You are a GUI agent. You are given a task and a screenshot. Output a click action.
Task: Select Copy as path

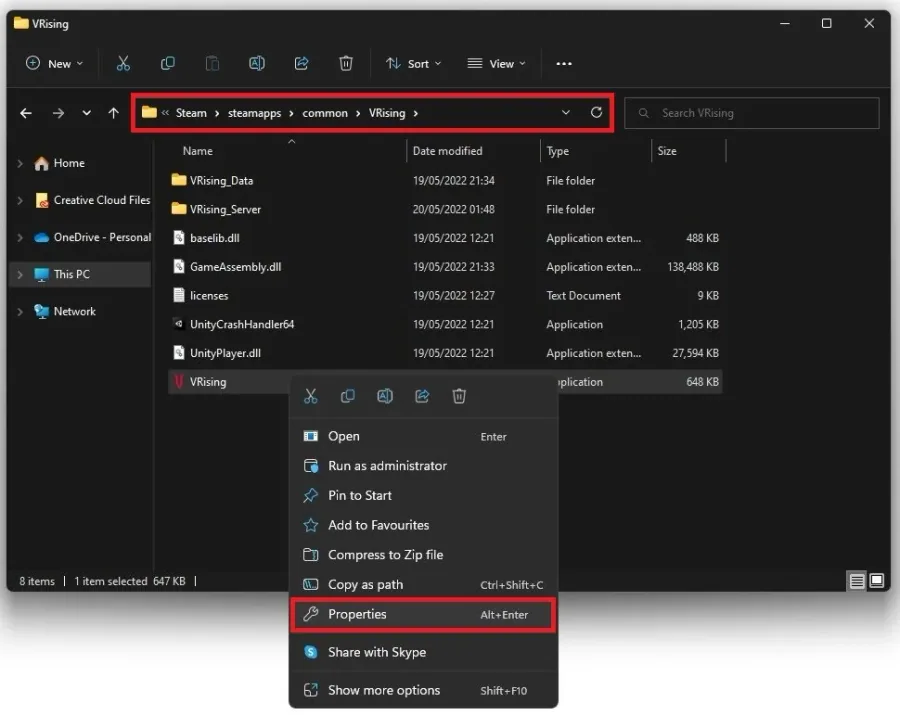(x=423, y=585)
